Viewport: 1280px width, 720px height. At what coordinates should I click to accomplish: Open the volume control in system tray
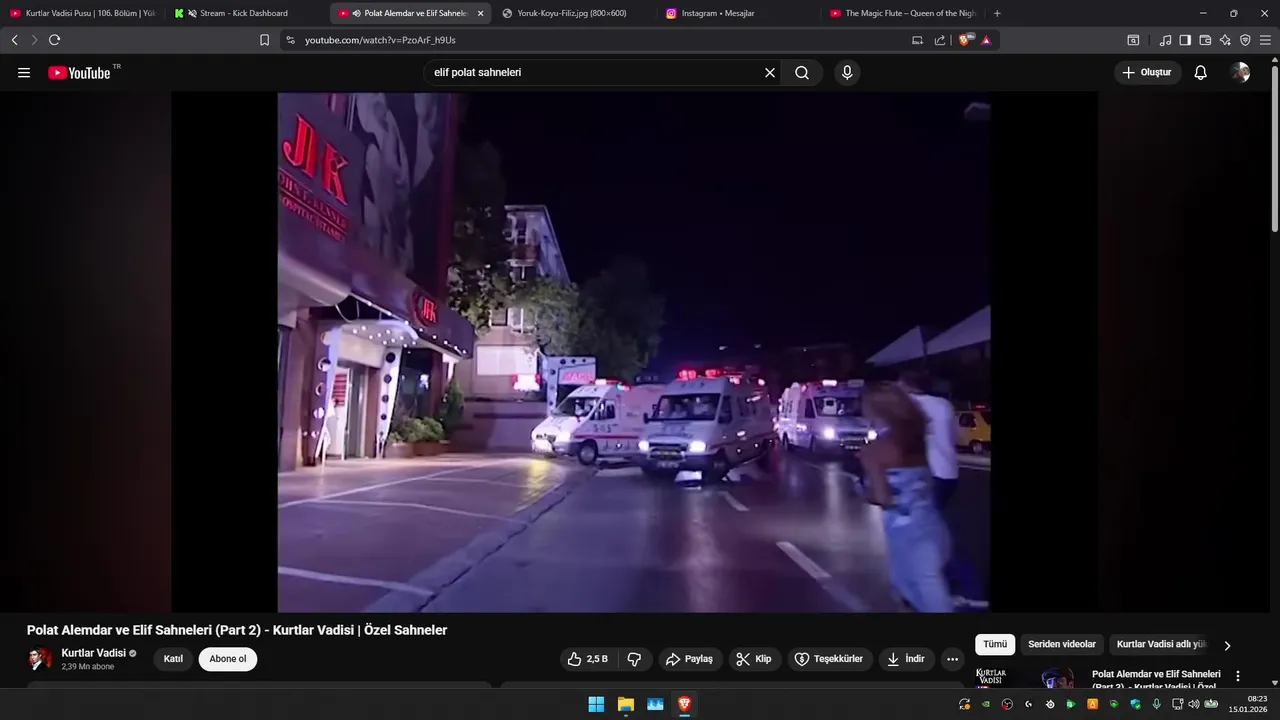point(1193,704)
